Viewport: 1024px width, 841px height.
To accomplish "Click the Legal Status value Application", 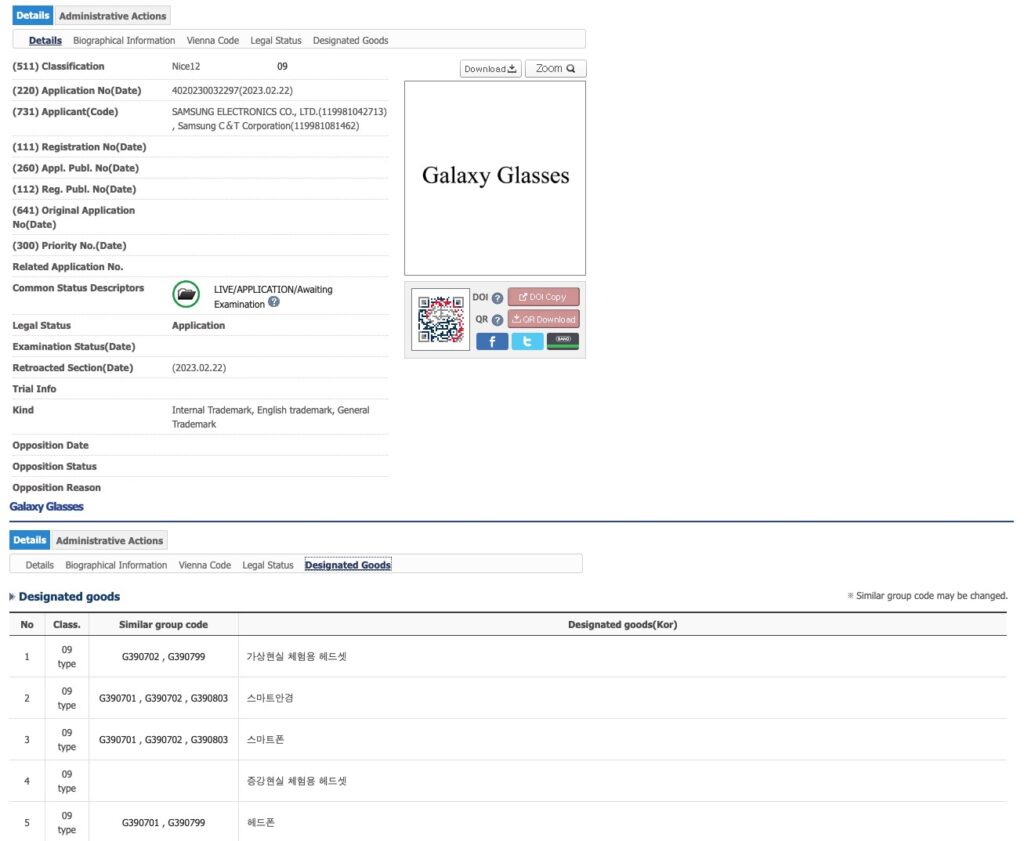I will click(199, 326).
